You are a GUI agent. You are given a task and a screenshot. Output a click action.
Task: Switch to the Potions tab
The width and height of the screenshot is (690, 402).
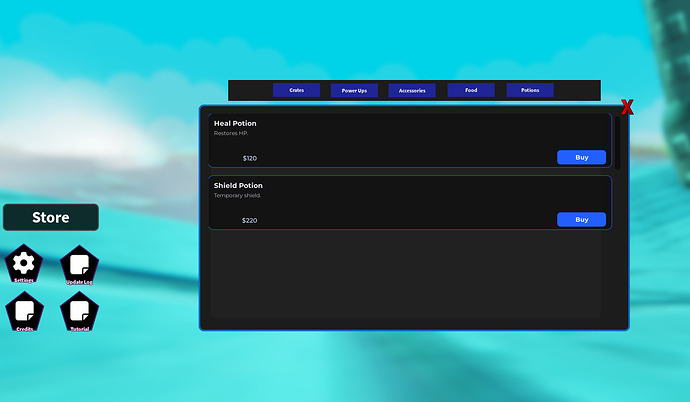point(530,90)
